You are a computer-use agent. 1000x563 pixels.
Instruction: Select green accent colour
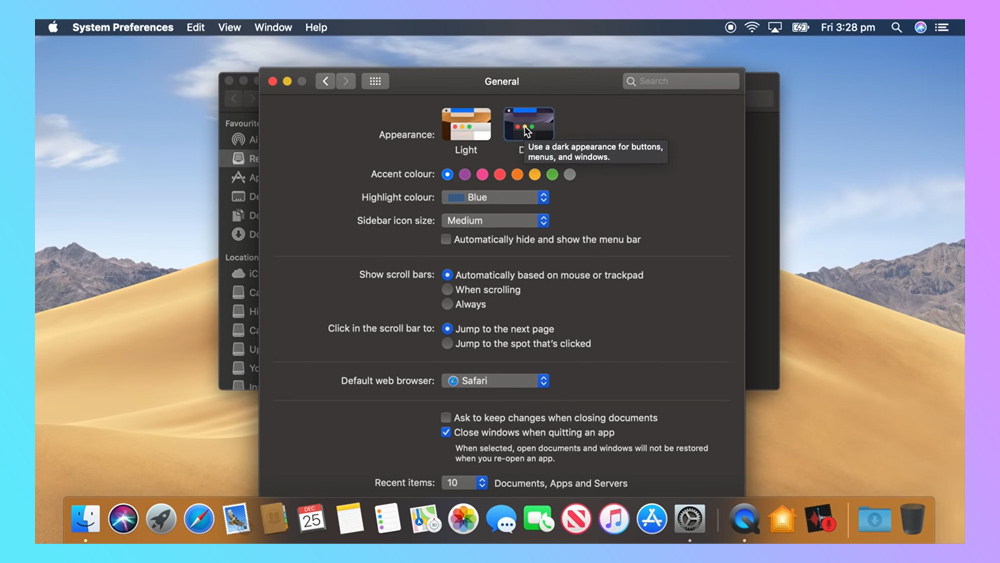(552, 174)
